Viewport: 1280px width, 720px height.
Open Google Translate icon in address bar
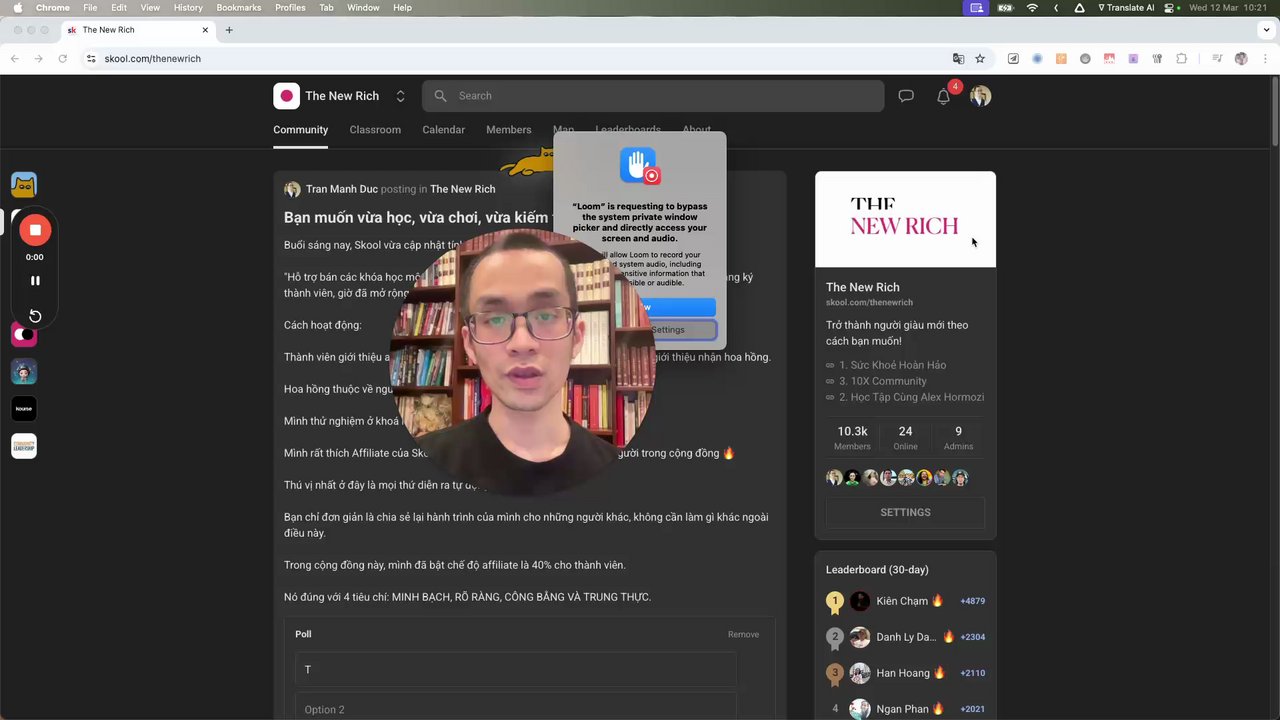click(x=958, y=59)
